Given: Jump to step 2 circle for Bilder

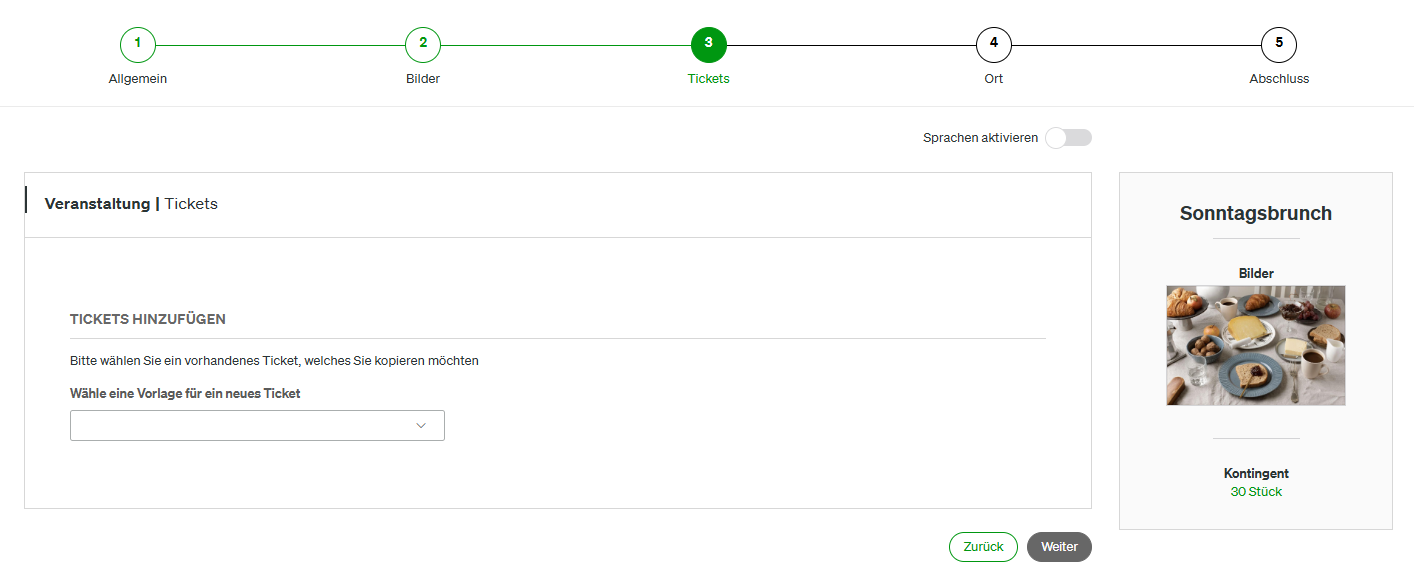Looking at the screenshot, I should pyautogui.click(x=423, y=45).
